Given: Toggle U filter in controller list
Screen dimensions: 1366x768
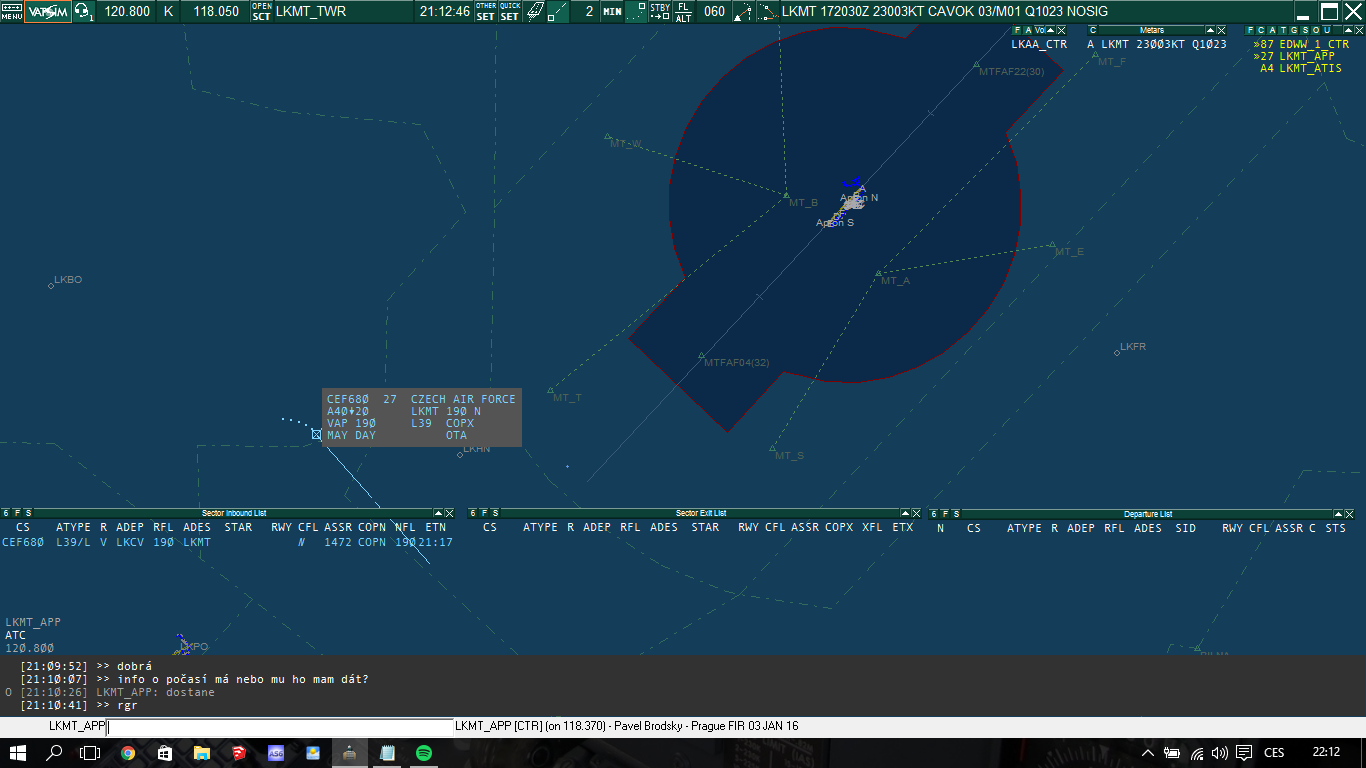Looking at the screenshot, I should tap(1326, 30).
